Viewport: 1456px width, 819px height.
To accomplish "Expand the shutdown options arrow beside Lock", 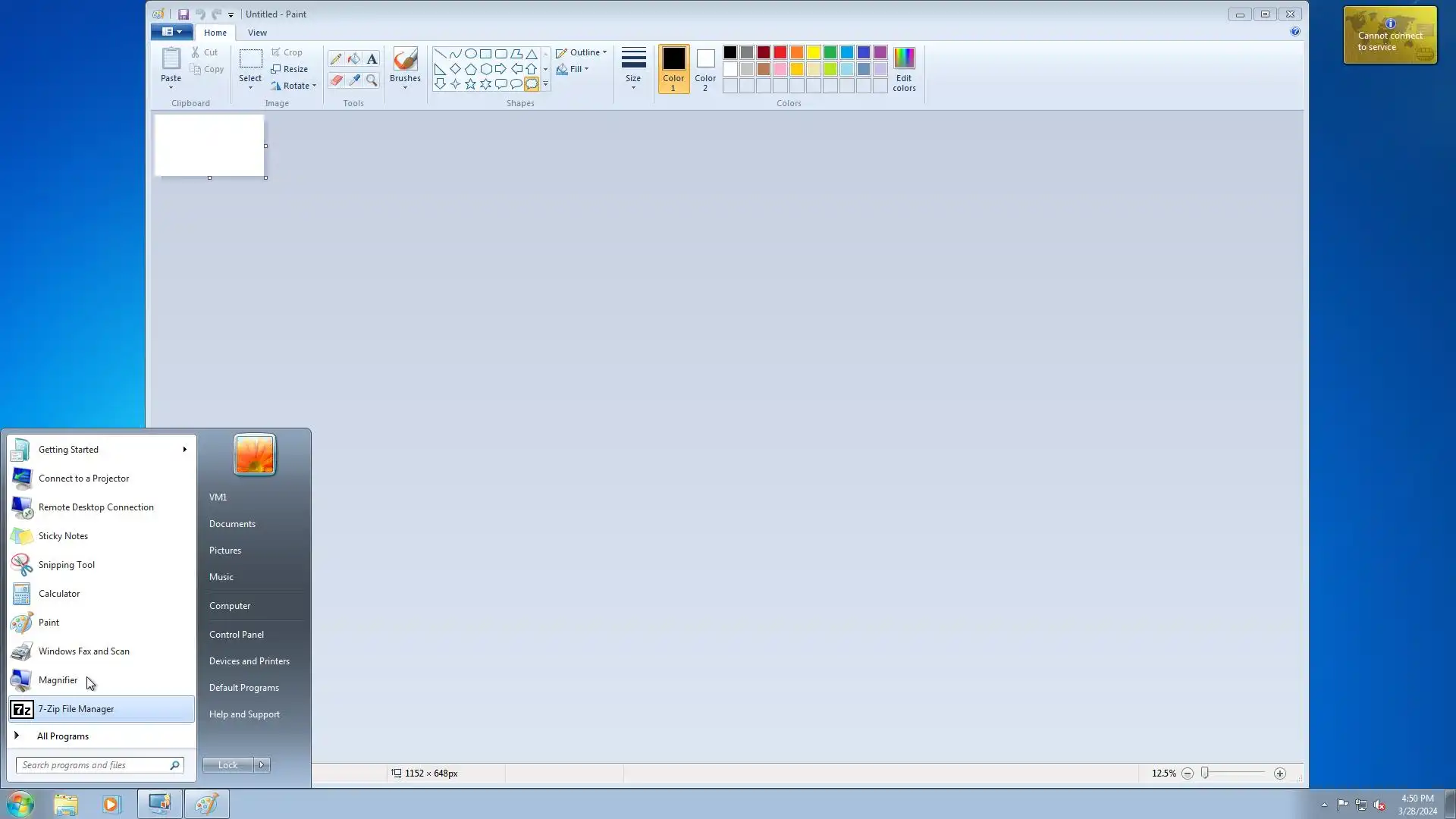I will 262,765.
